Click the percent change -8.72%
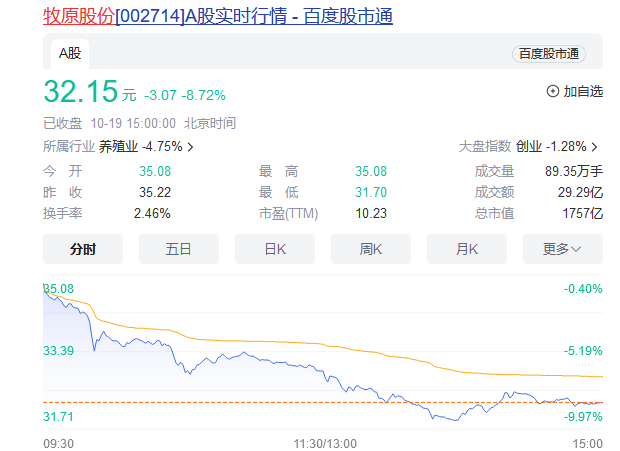 pos(203,95)
